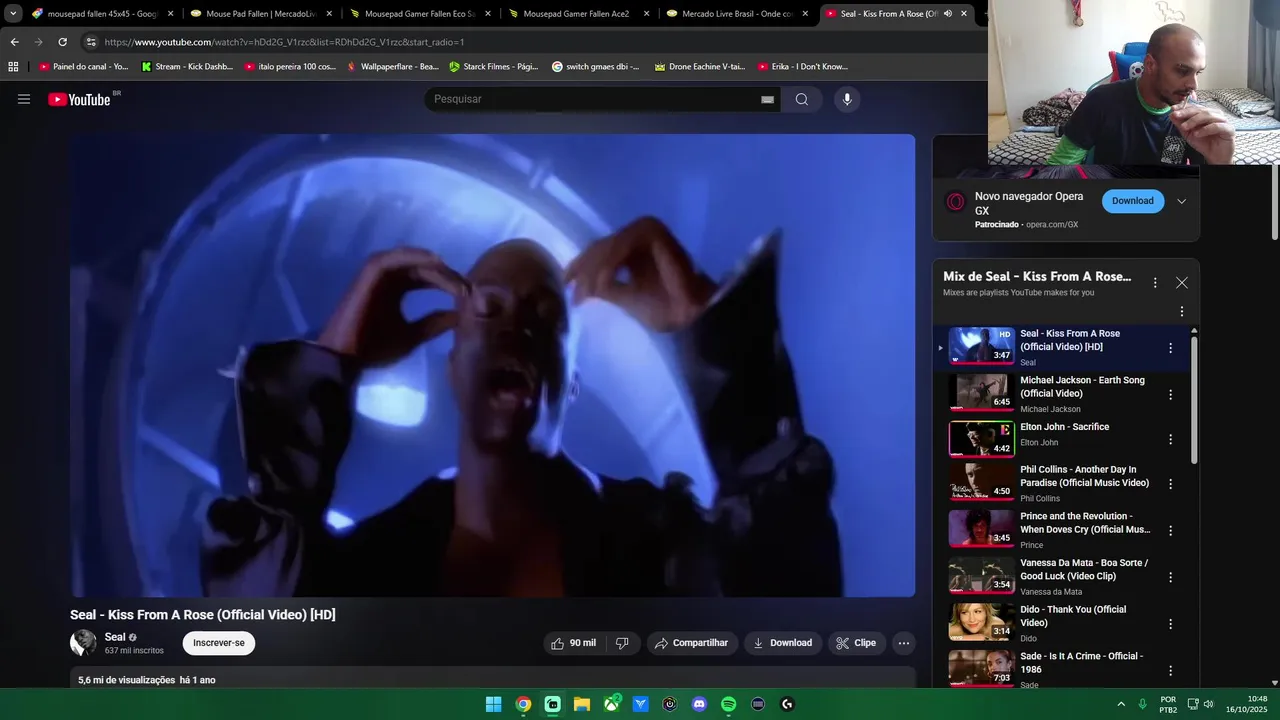Show hidden system tray icons chevron

coord(1121,704)
